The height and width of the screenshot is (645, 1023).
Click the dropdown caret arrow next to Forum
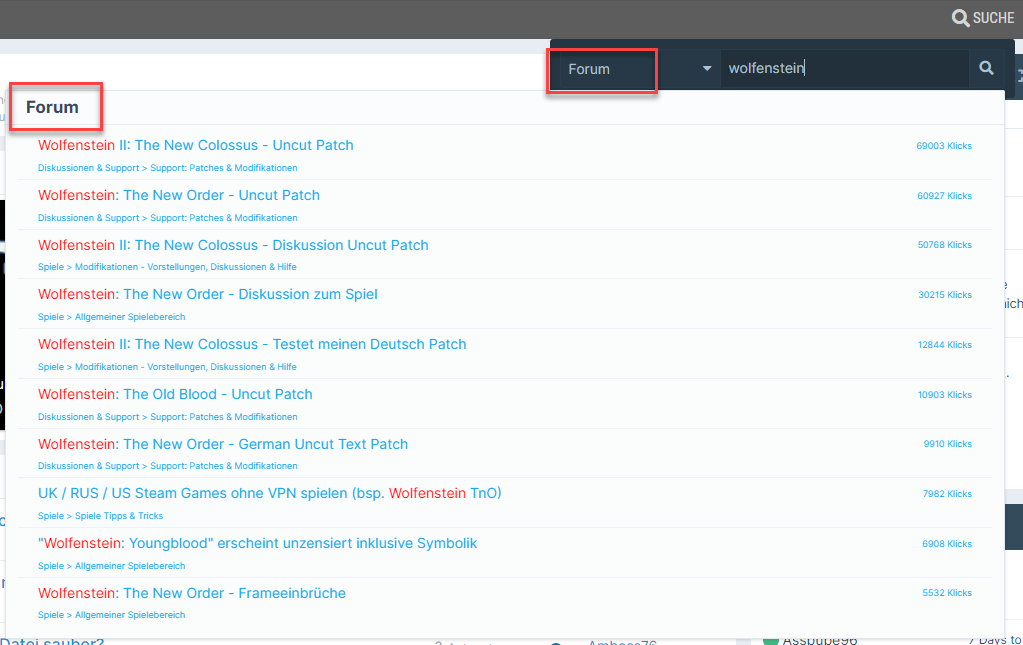pyautogui.click(x=707, y=69)
